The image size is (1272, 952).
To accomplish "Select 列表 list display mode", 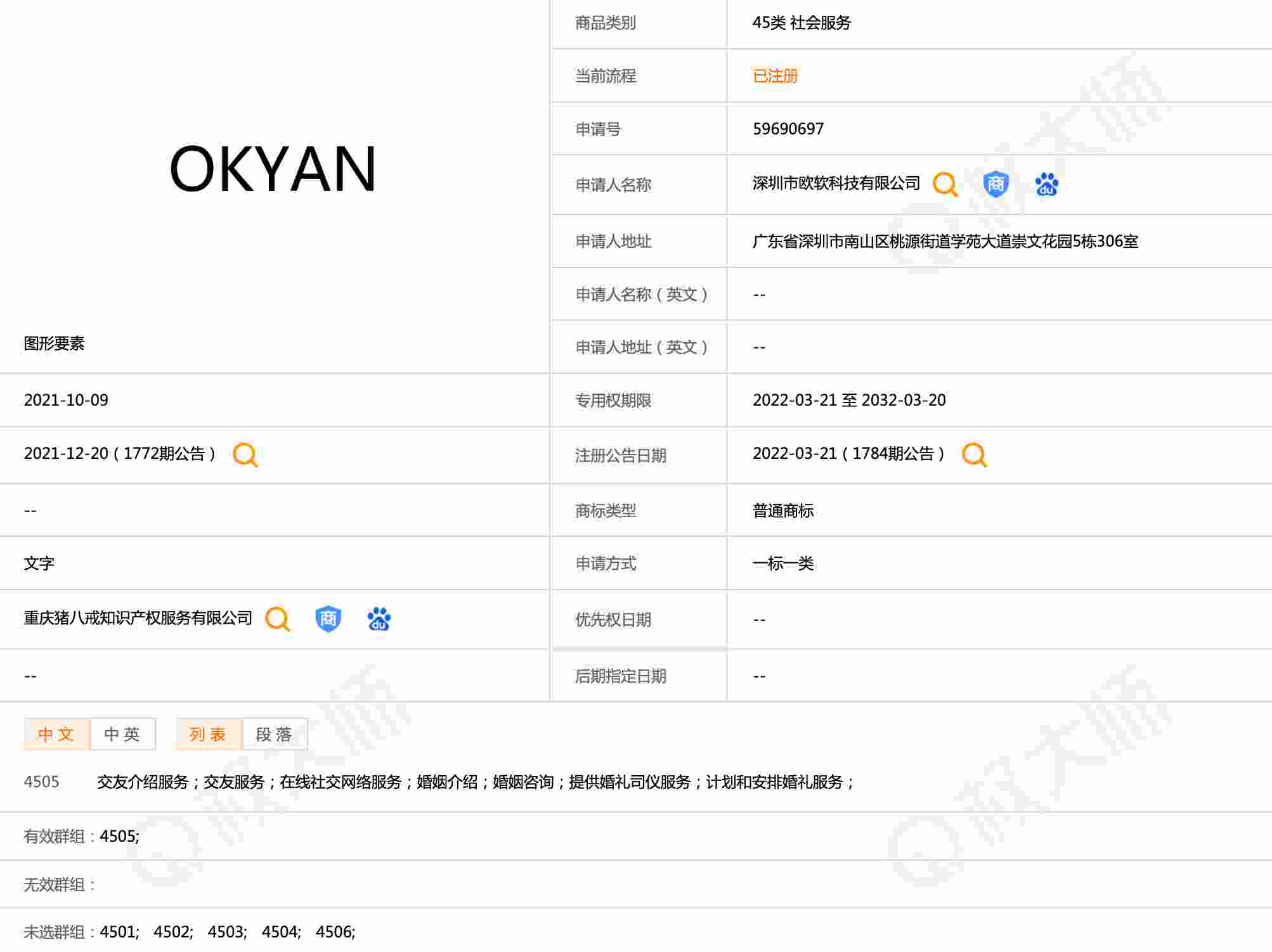I will tap(209, 734).
